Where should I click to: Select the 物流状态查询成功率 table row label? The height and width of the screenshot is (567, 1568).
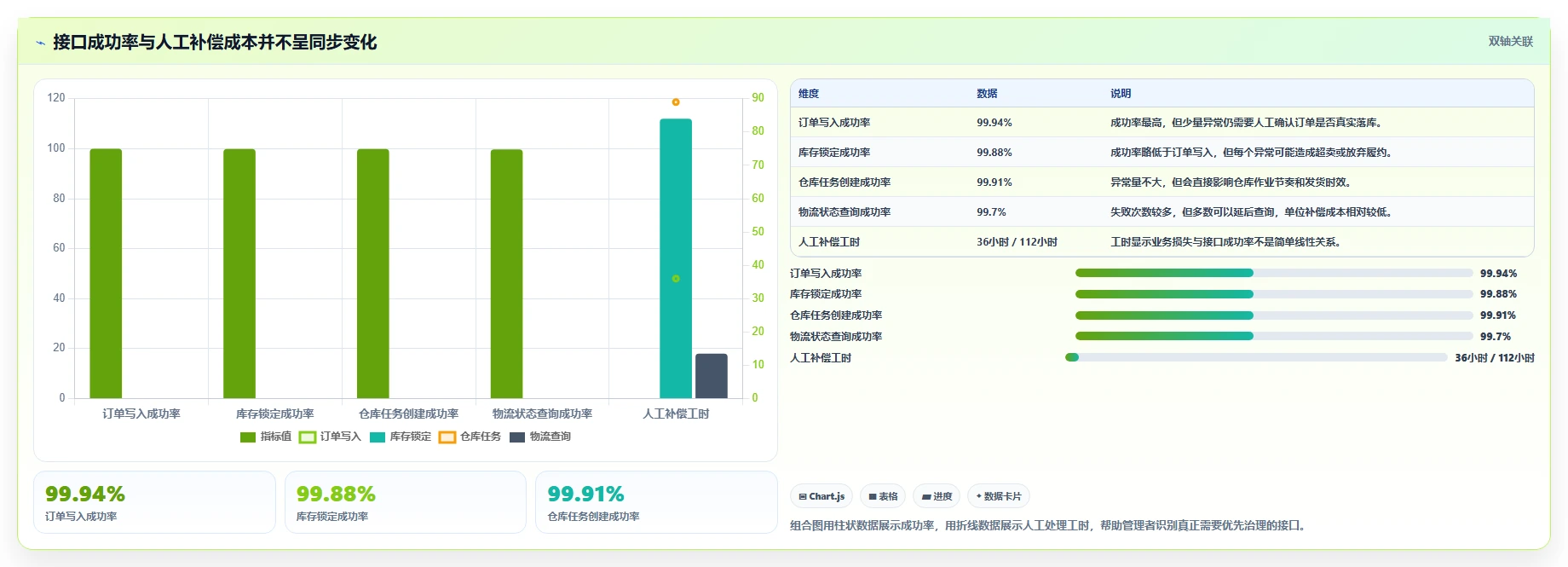click(x=845, y=212)
